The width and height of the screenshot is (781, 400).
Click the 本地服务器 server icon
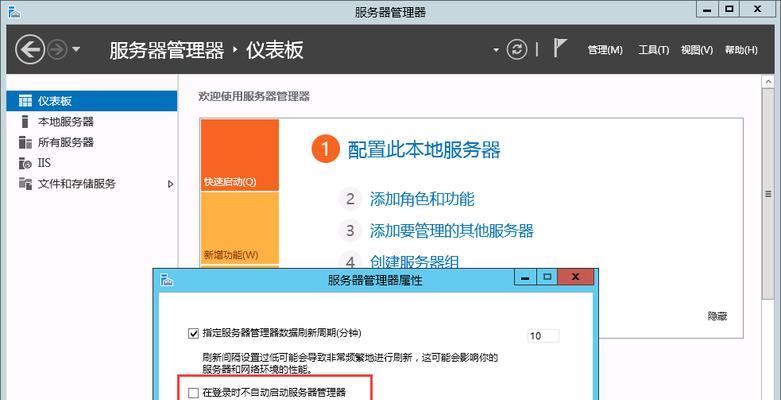click(25, 122)
